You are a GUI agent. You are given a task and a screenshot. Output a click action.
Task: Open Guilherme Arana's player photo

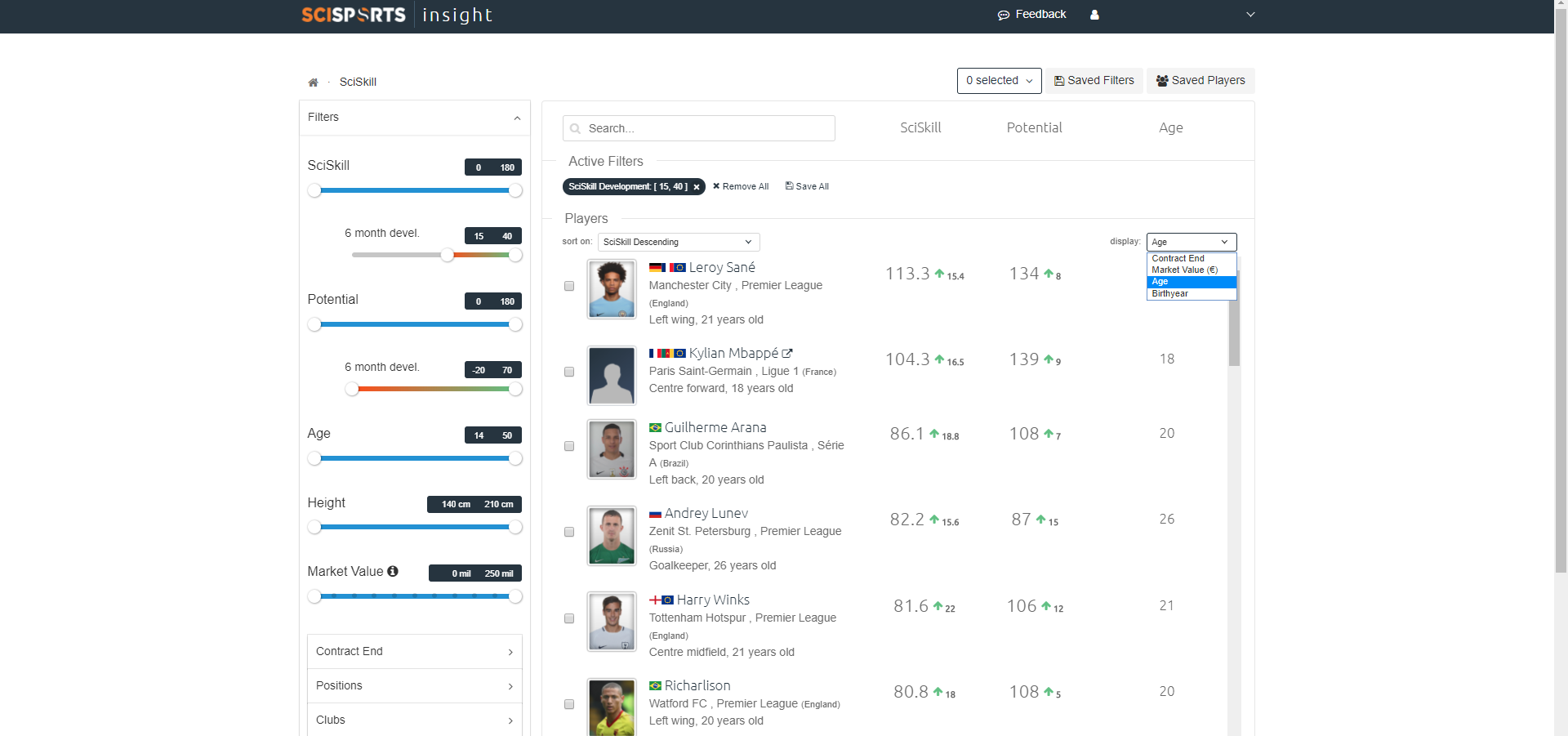[x=612, y=449]
